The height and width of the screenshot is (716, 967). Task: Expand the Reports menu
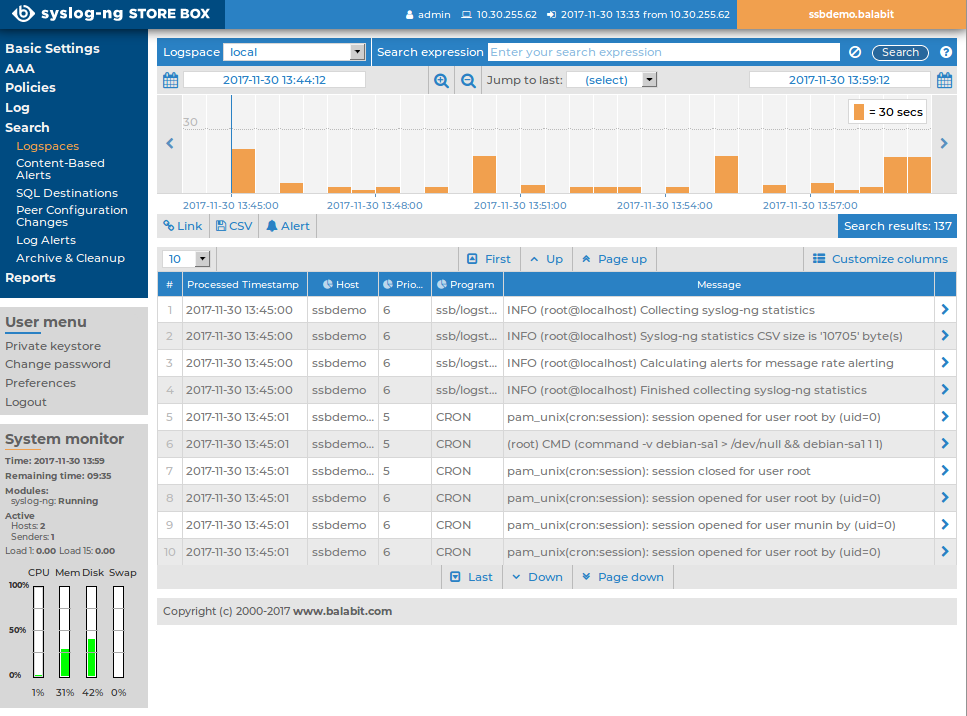point(30,278)
